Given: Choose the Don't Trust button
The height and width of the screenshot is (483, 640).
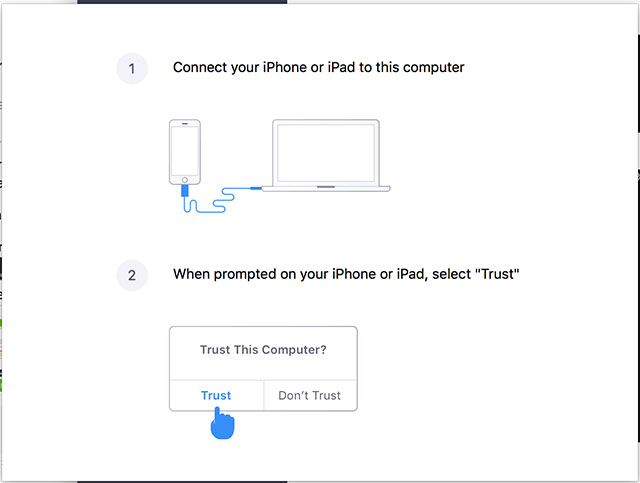Looking at the screenshot, I should [310, 395].
